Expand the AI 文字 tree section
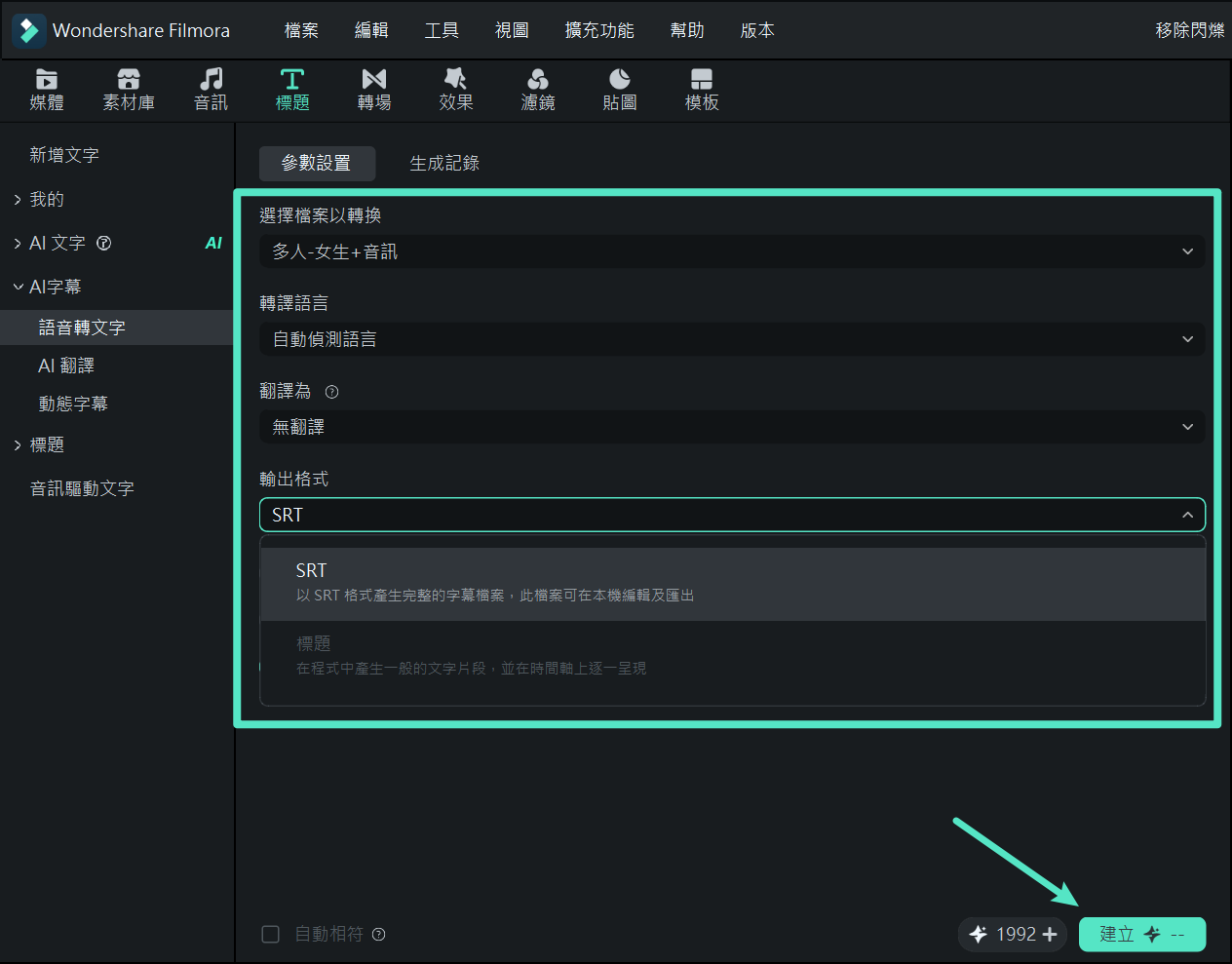 pos(18,243)
